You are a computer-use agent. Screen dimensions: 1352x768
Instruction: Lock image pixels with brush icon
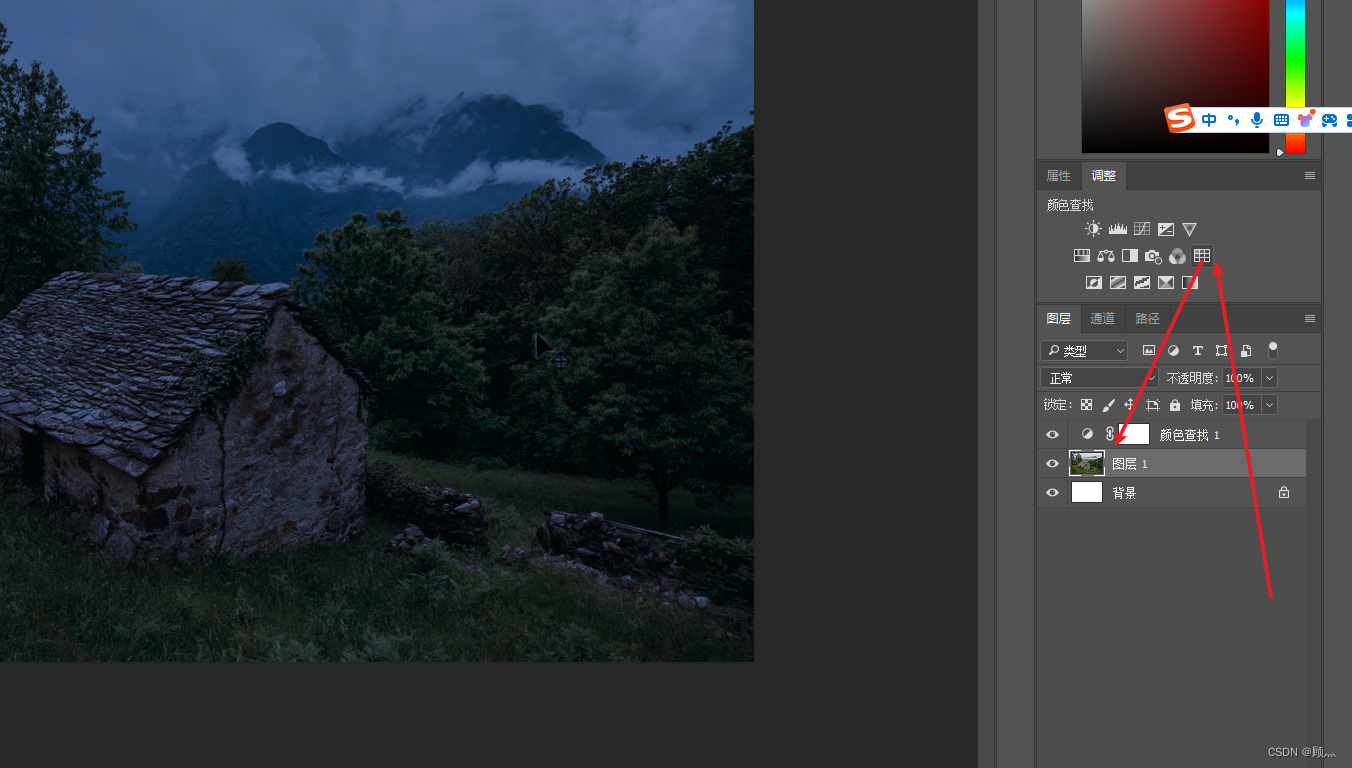(x=1108, y=405)
